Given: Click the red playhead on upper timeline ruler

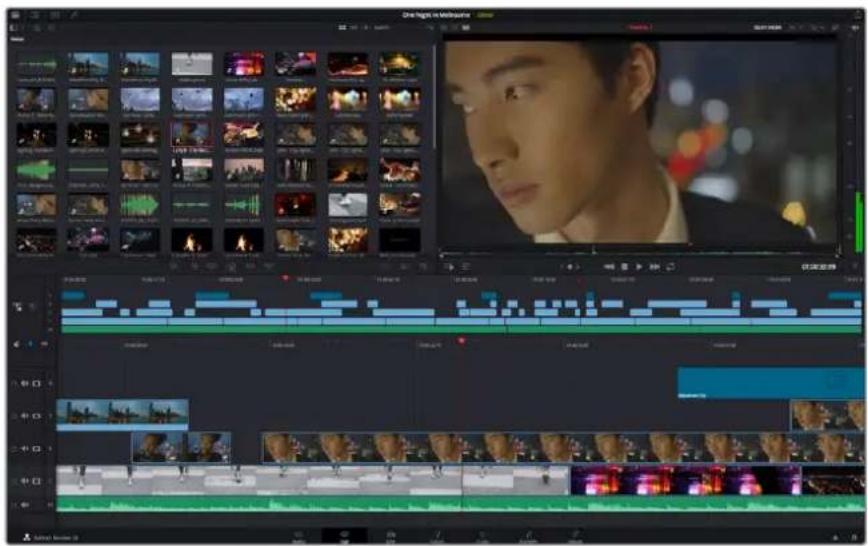Looking at the screenshot, I should [x=286, y=277].
